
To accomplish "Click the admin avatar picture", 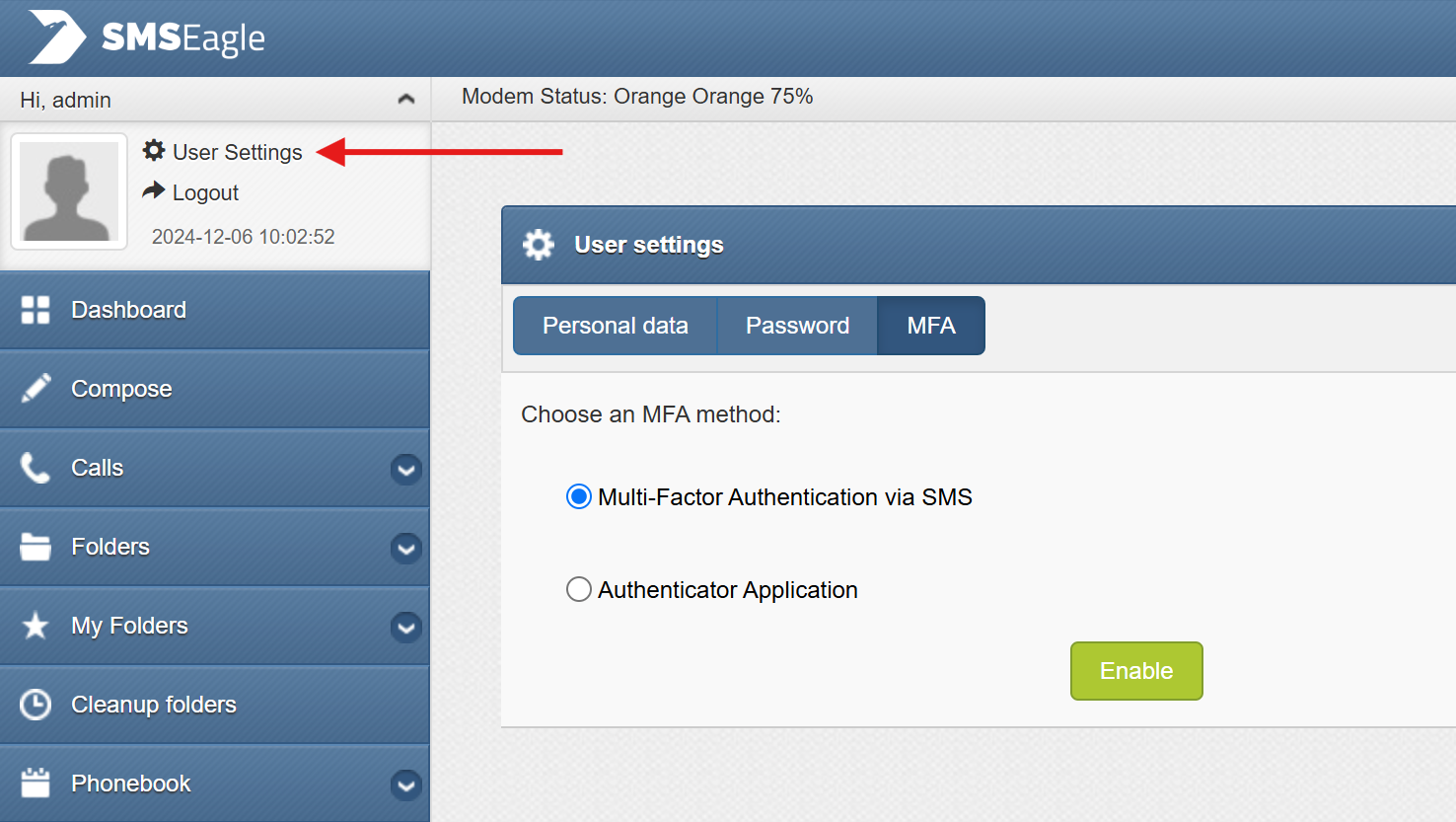I will click(x=69, y=191).
